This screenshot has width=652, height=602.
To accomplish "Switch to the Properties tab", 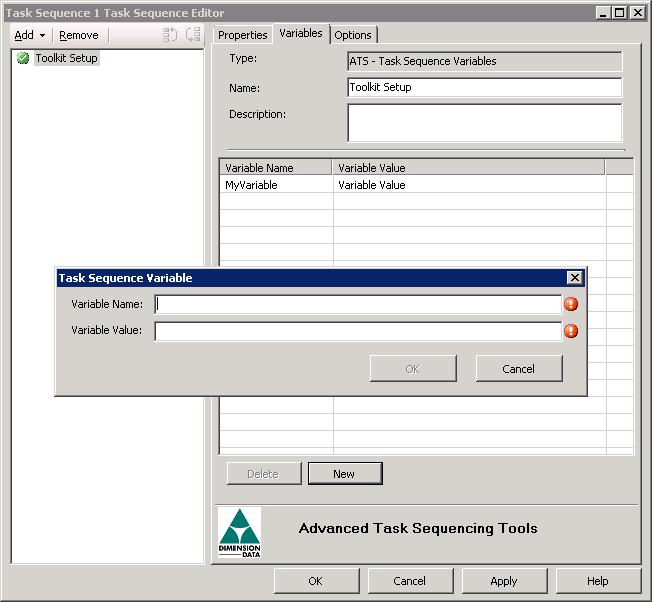I will pos(242,35).
